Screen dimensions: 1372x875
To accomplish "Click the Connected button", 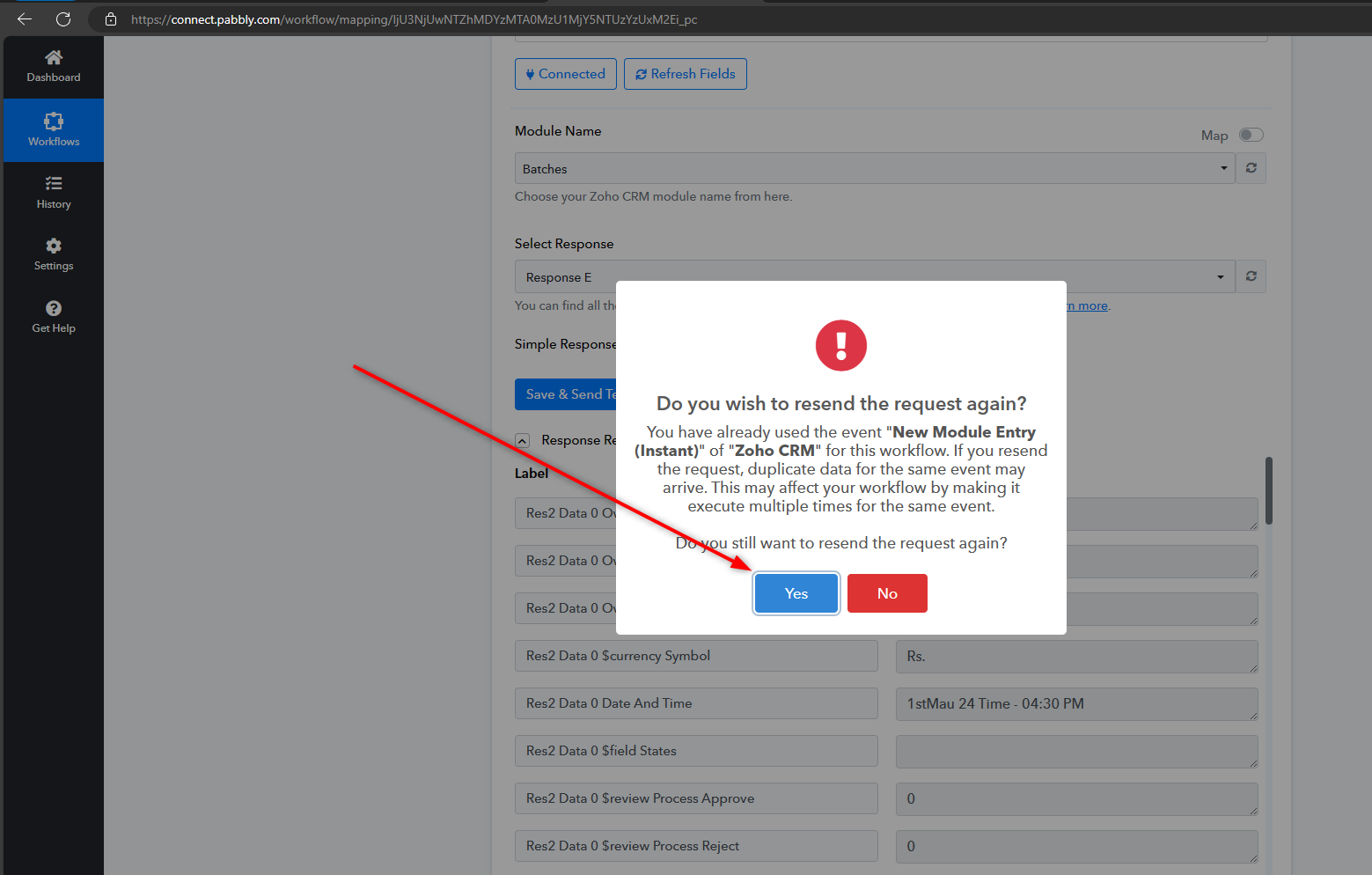I will pyautogui.click(x=565, y=74).
